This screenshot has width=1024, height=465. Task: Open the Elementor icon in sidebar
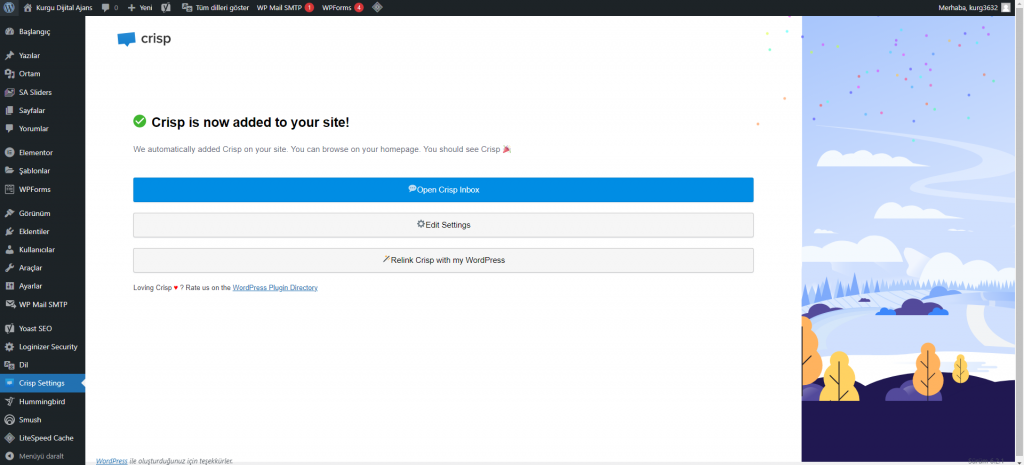coord(9,153)
